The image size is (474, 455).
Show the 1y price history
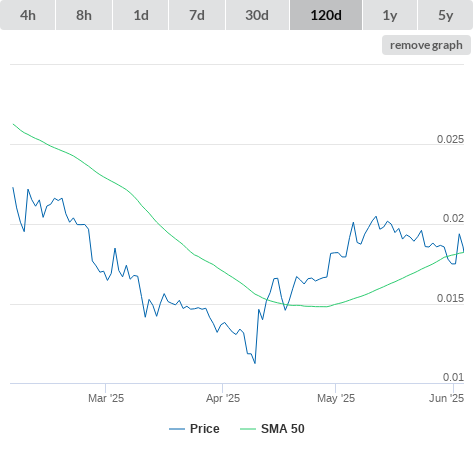(390, 15)
